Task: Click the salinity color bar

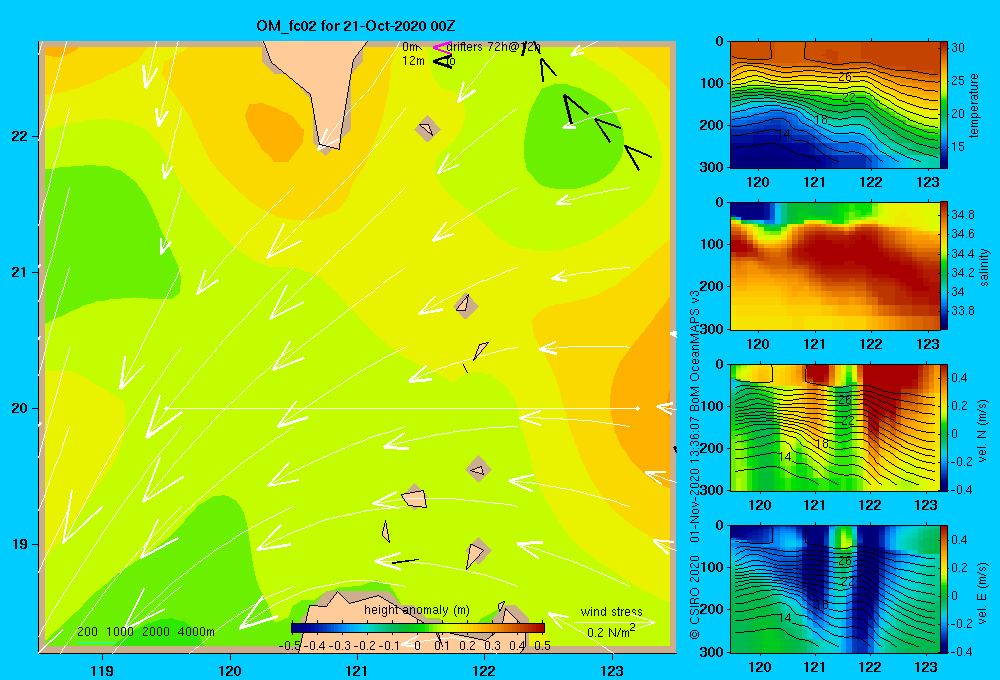Action: (944, 266)
